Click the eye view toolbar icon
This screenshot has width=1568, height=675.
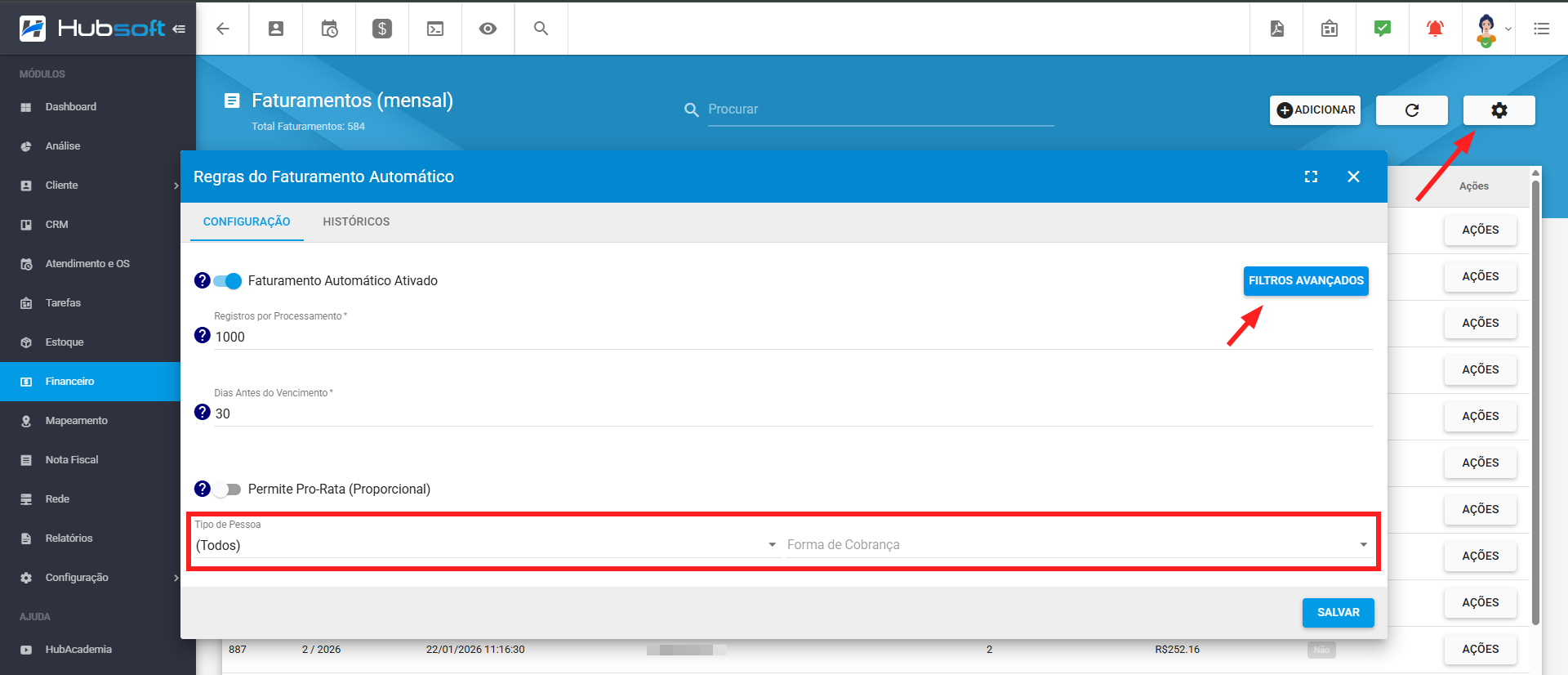pyautogui.click(x=488, y=29)
